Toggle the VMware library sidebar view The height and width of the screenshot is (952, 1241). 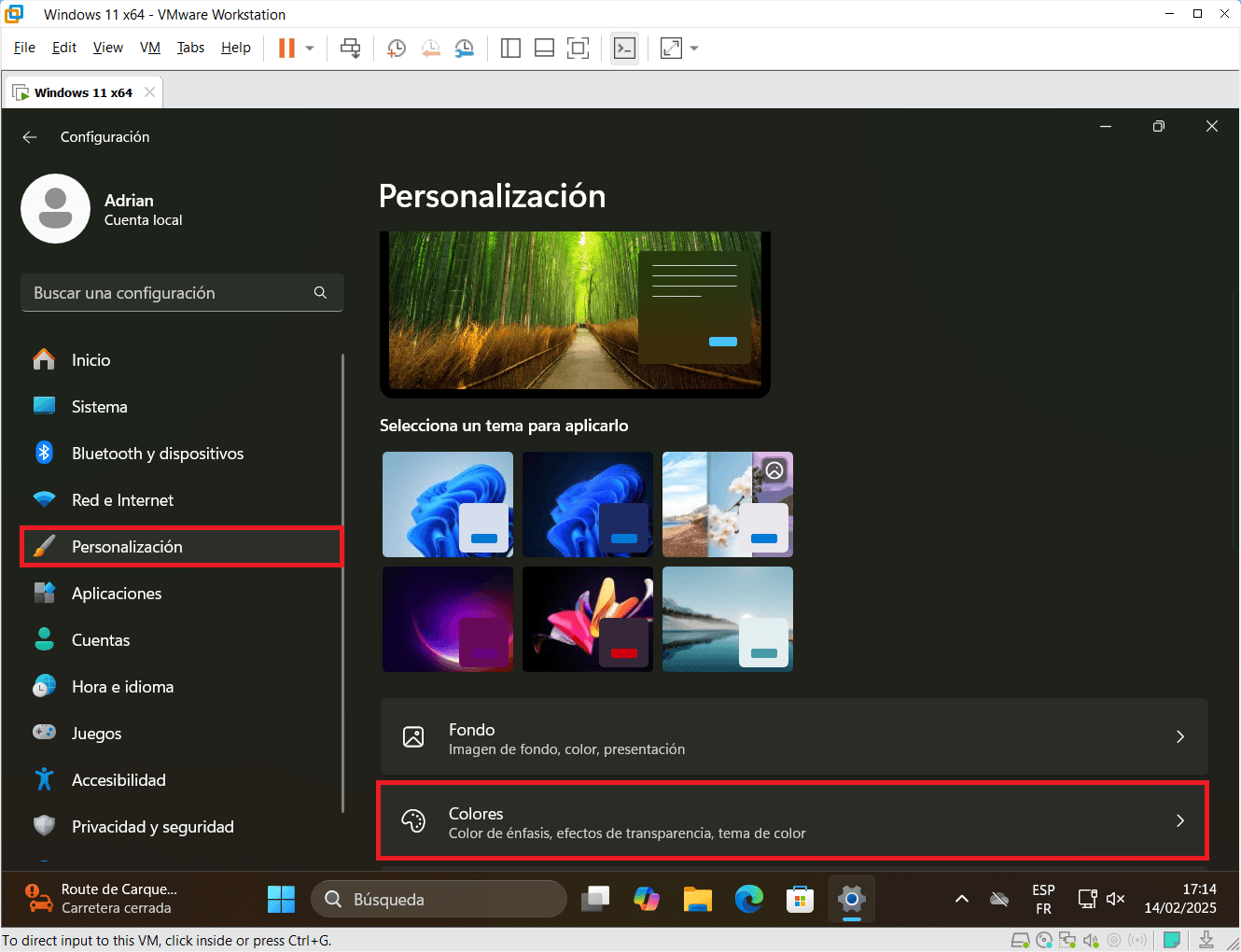(x=510, y=48)
